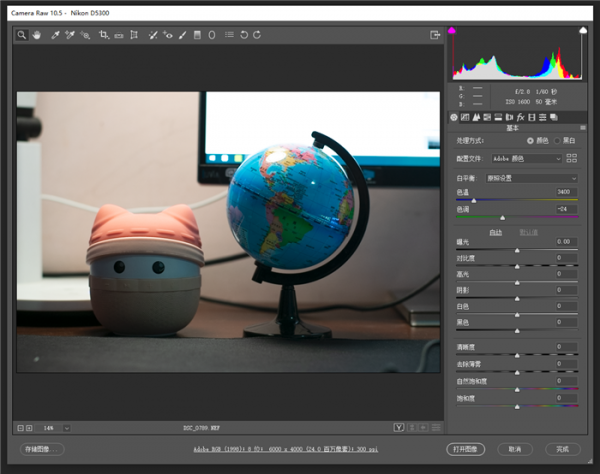Activate the Crop tool
600x474 pixels.
pyautogui.click(x=104, y=35)
